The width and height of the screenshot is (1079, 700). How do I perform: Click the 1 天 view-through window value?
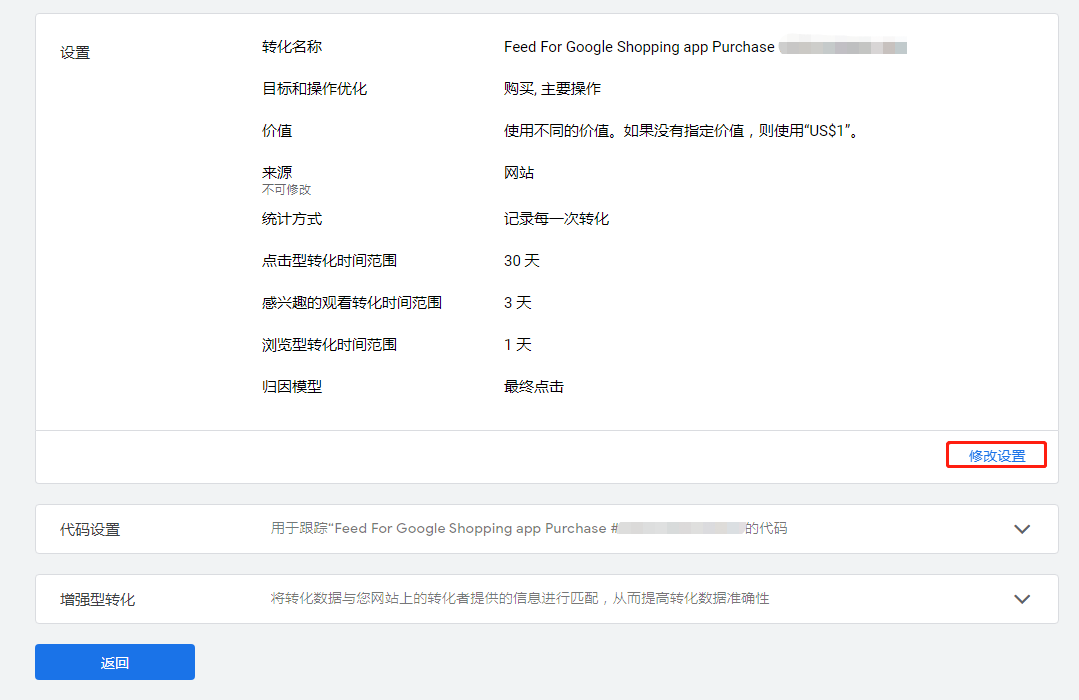pos(514,344)
